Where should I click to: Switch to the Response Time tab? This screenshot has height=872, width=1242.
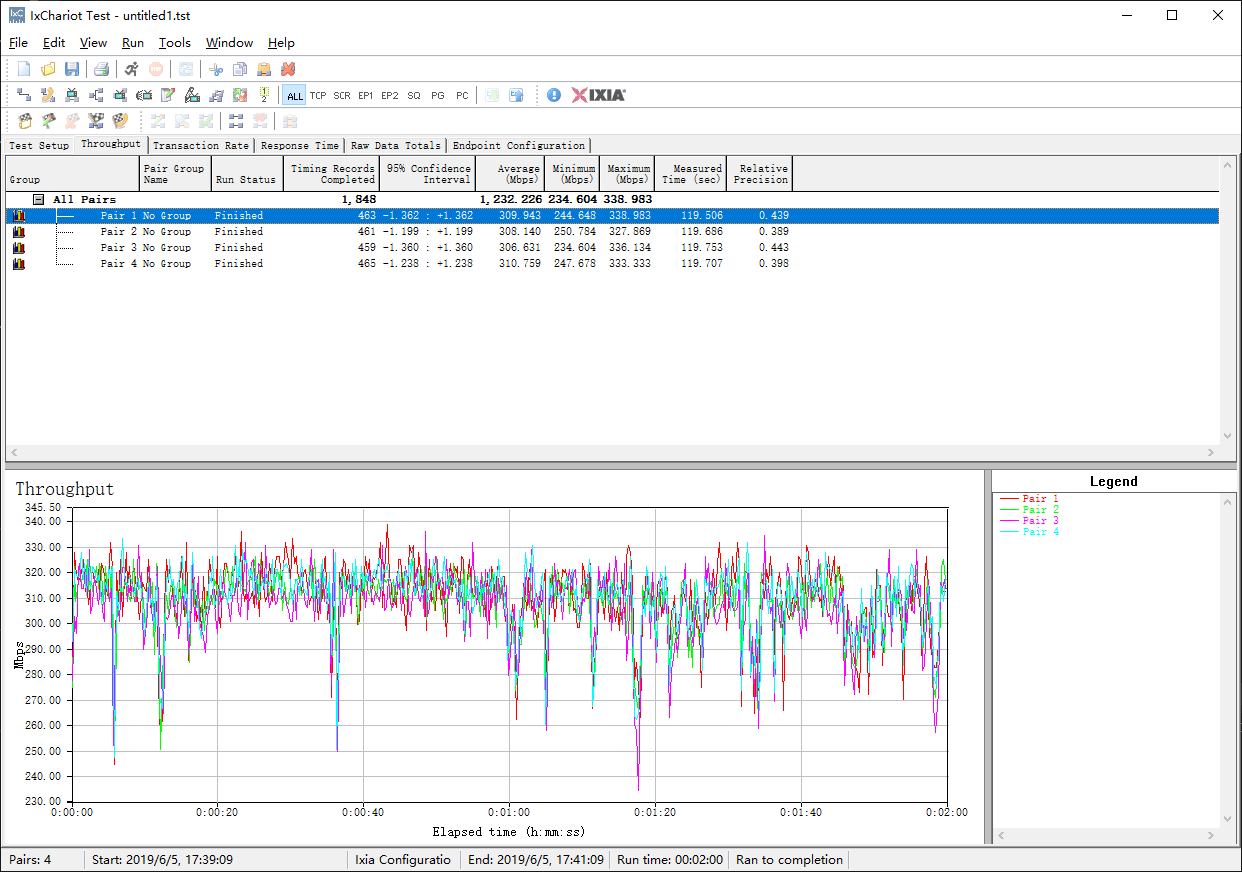pyautogui.click(x=299, y=146)
